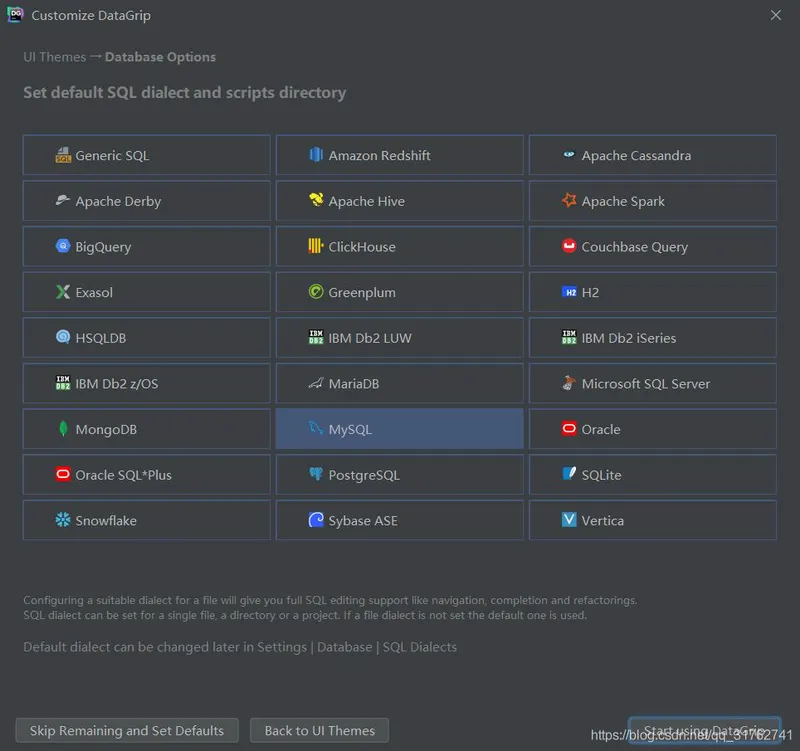
Task: Select Exasol dialect label
Action: pyautogui.click(x=94, y=293)
